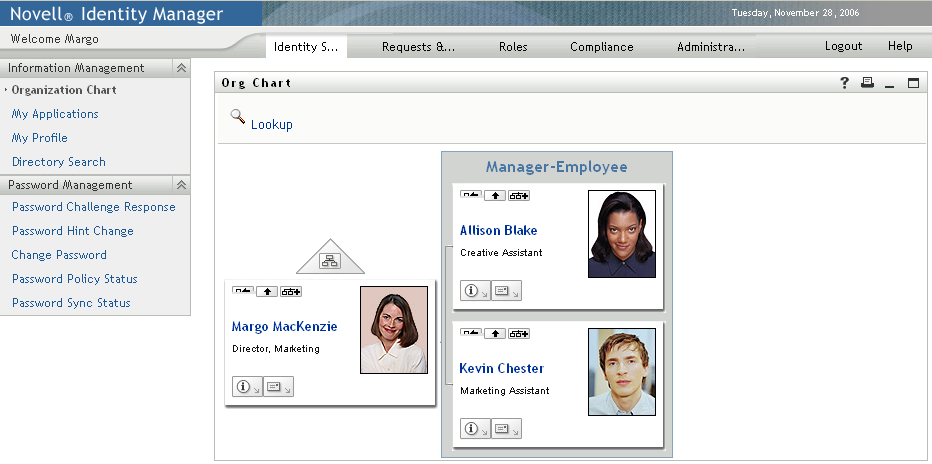Open email options for Margo MacKenzie
The width and height of the screenshot is (932, 464).
(278, 387)
